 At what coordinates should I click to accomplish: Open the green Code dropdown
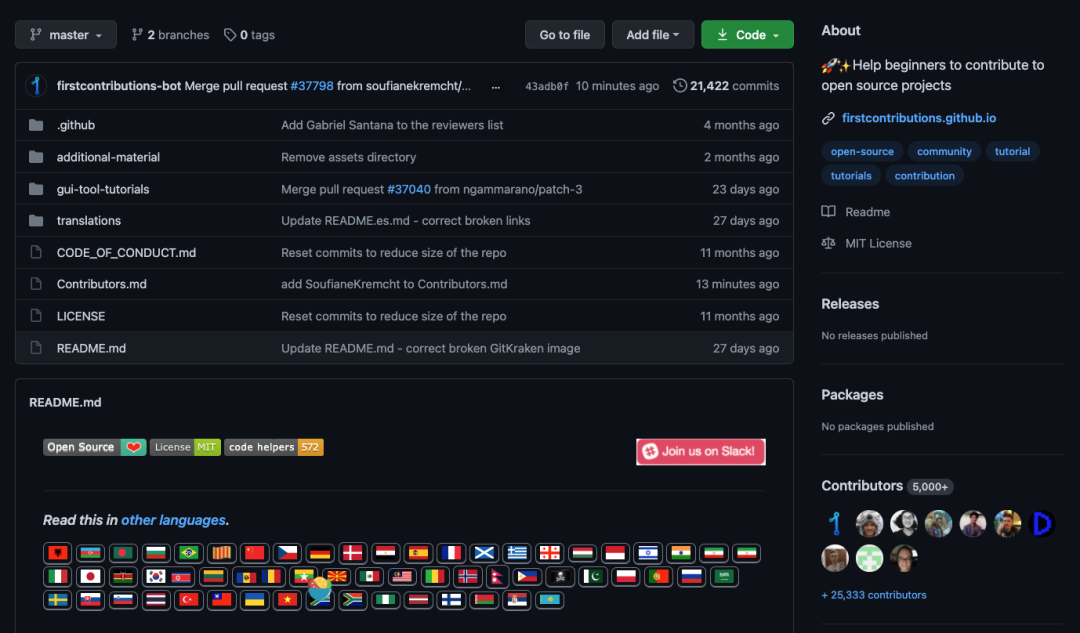point(747,34)
